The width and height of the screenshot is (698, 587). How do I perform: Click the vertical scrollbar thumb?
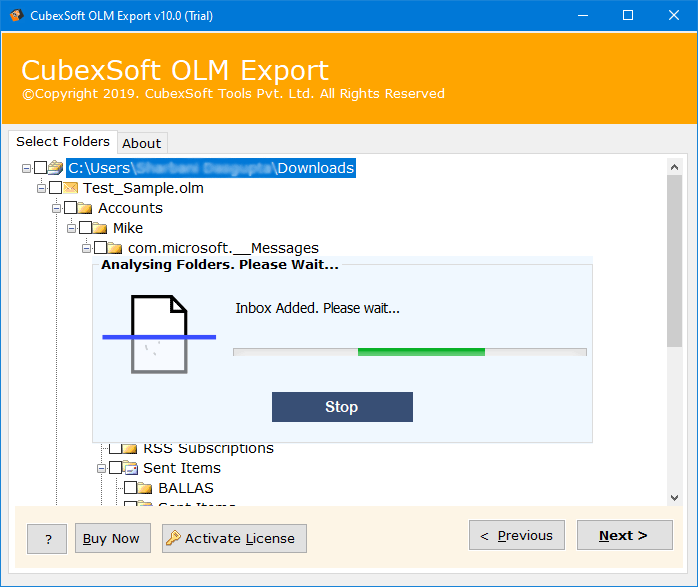[x=674, y=261]
